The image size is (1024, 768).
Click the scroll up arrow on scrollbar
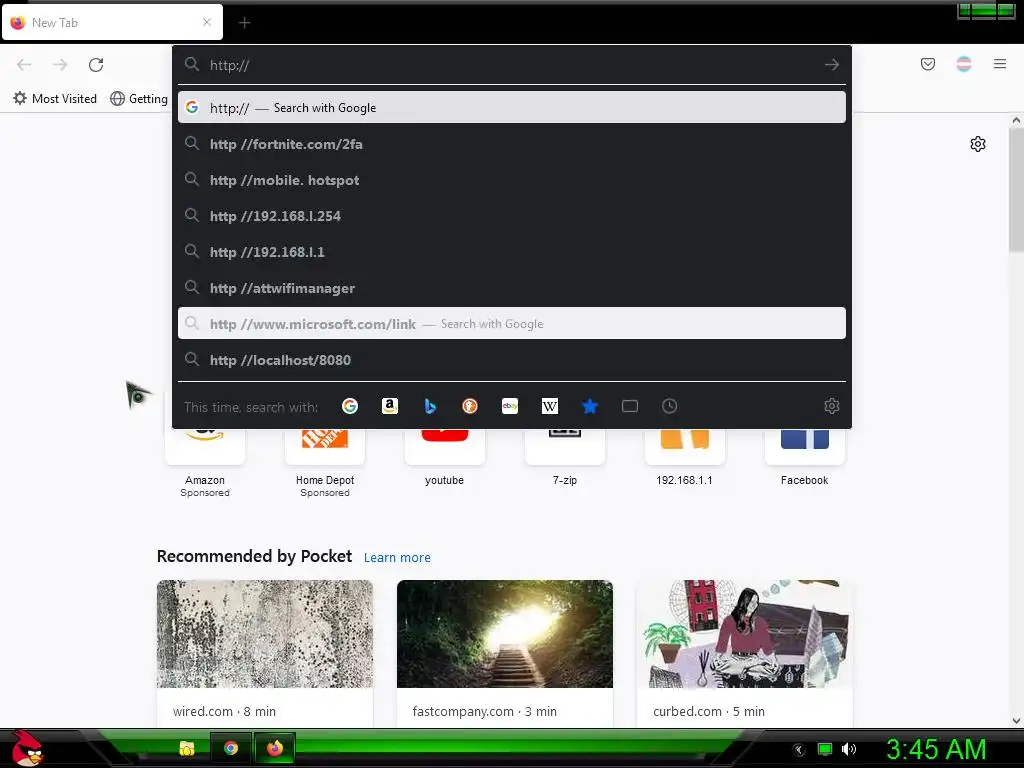point(1016,120)
